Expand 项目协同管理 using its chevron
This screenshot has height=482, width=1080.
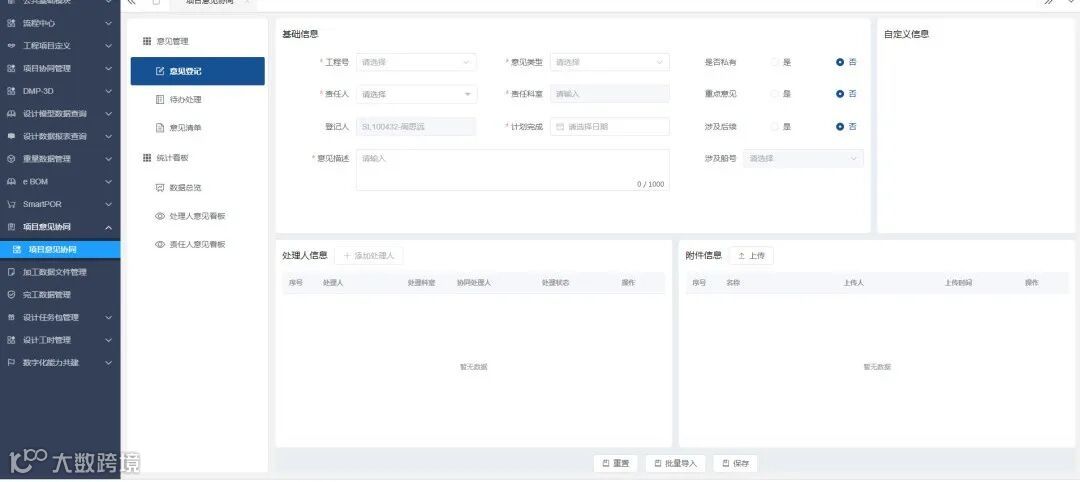point(108,69)
